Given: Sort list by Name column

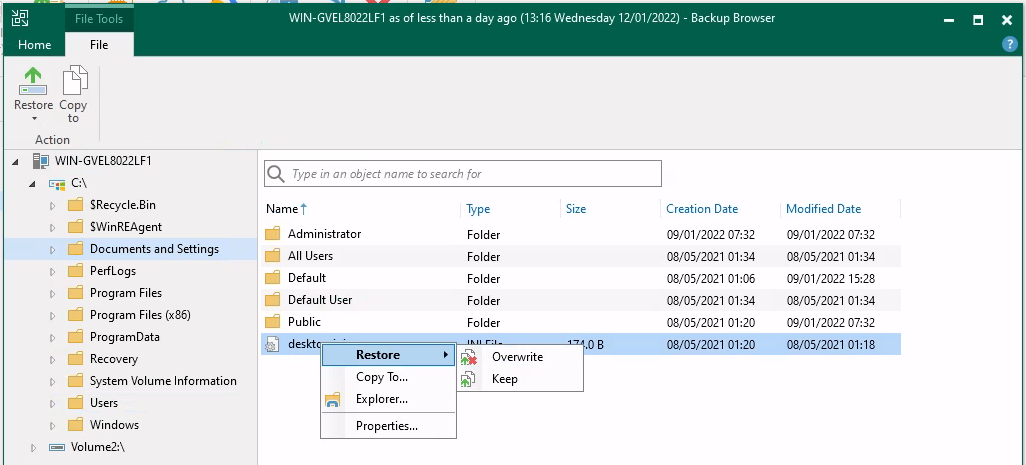Looking at the screenshot, I should [282, 209].
